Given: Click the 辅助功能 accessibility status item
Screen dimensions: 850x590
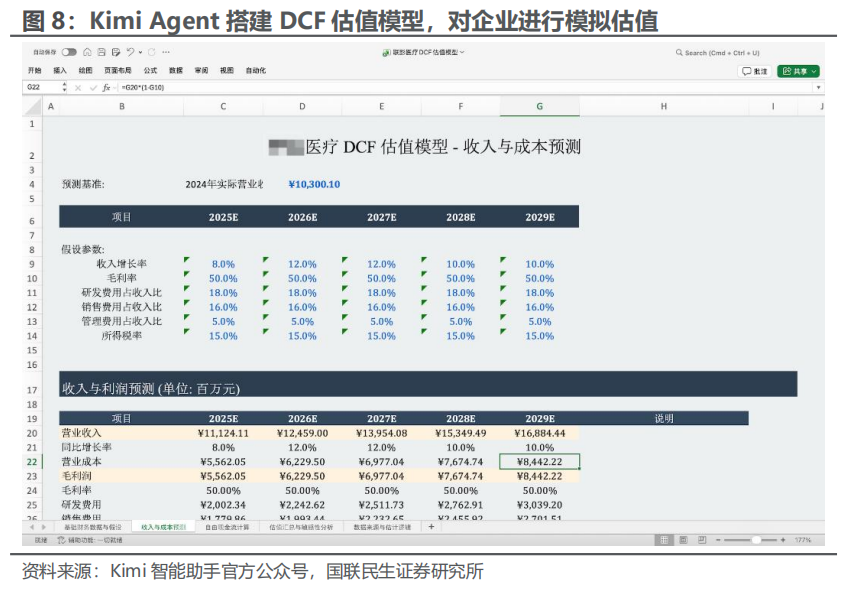Looking at the screenshot, I should click(90, 540).
